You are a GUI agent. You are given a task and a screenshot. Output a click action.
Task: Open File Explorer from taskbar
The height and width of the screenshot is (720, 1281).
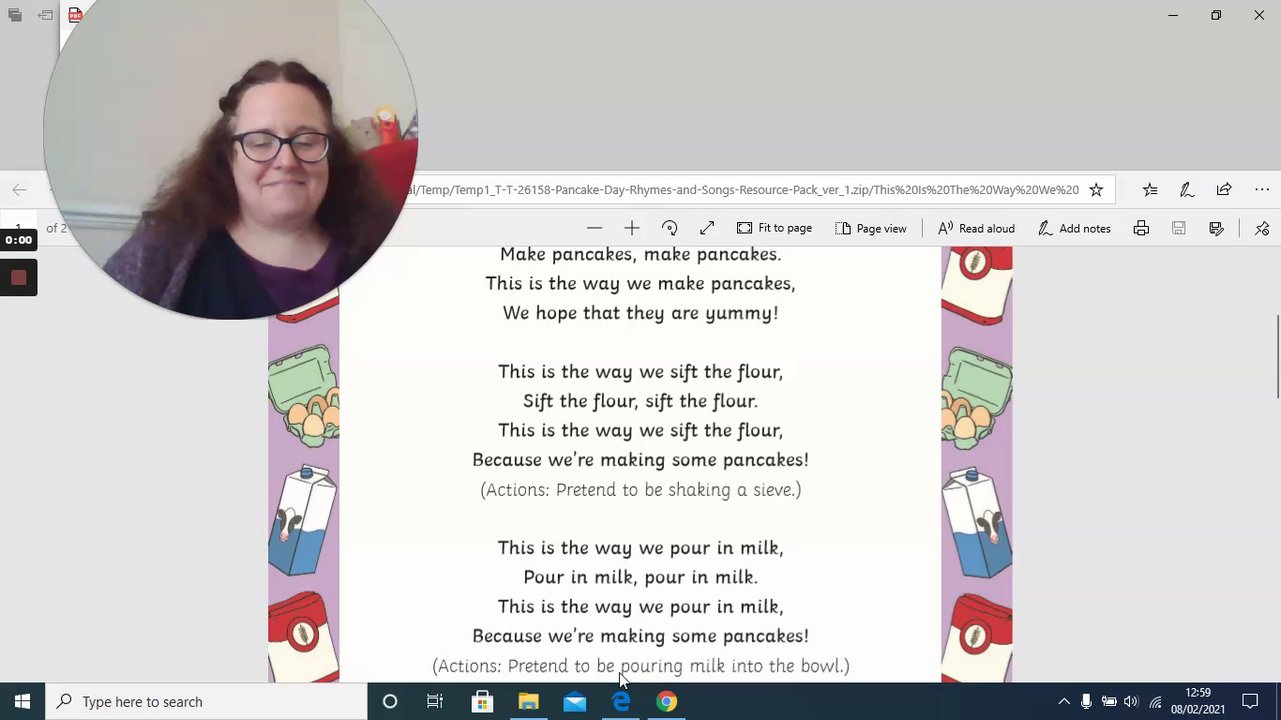(x=528, y=701)
